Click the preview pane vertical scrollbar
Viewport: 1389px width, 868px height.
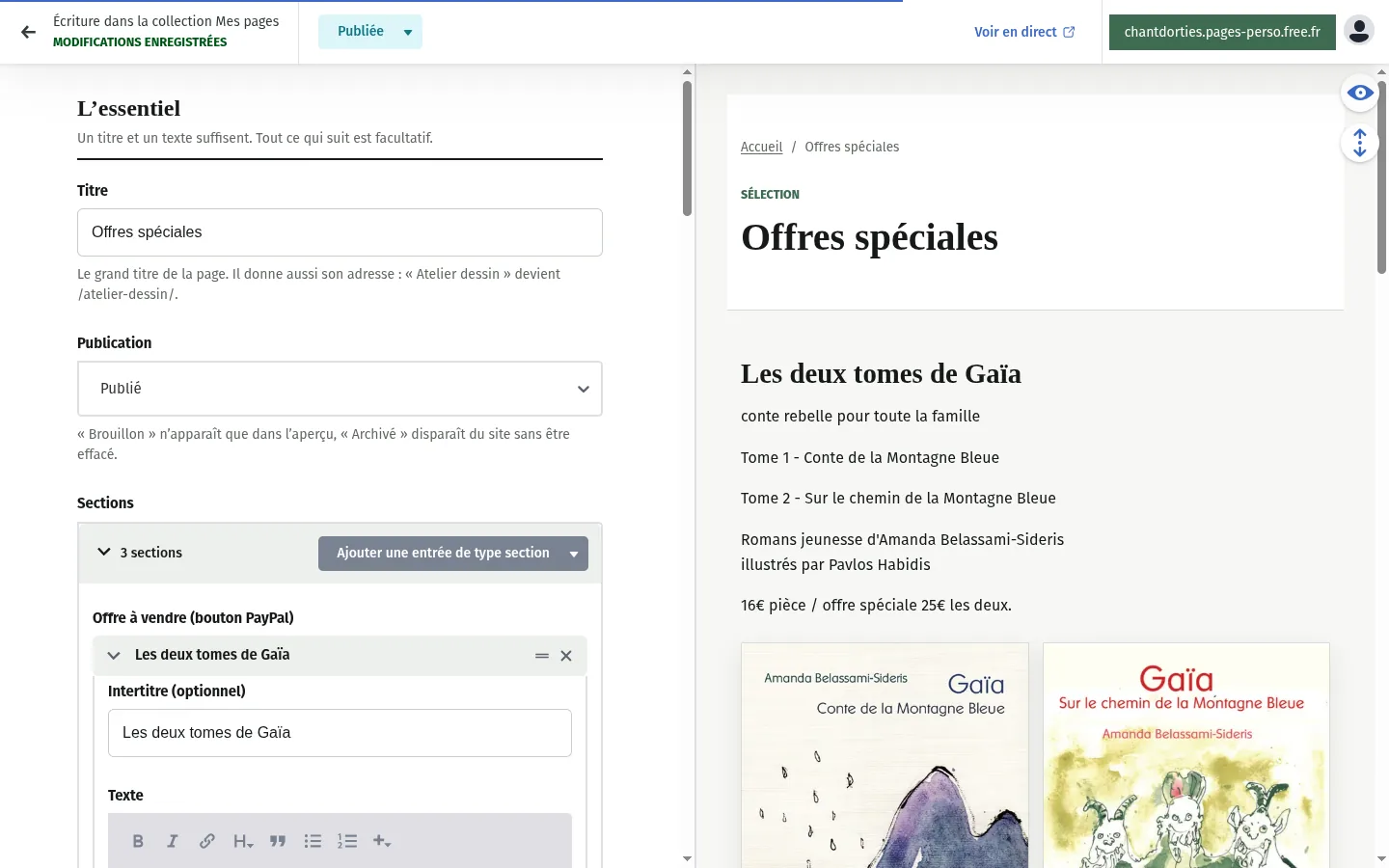pos(1381,177)
